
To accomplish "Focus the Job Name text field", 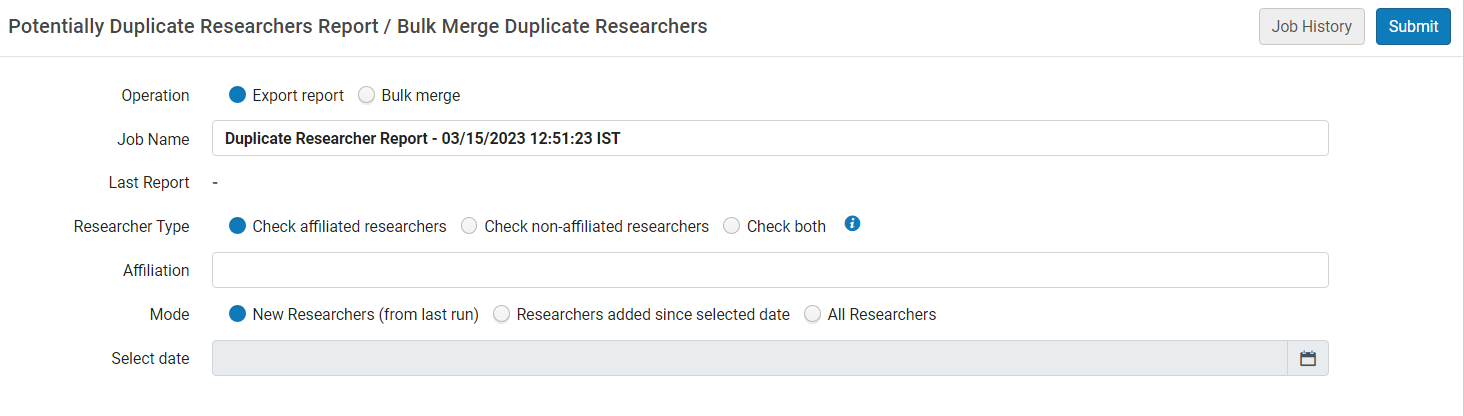I will (x=770, y=139).
